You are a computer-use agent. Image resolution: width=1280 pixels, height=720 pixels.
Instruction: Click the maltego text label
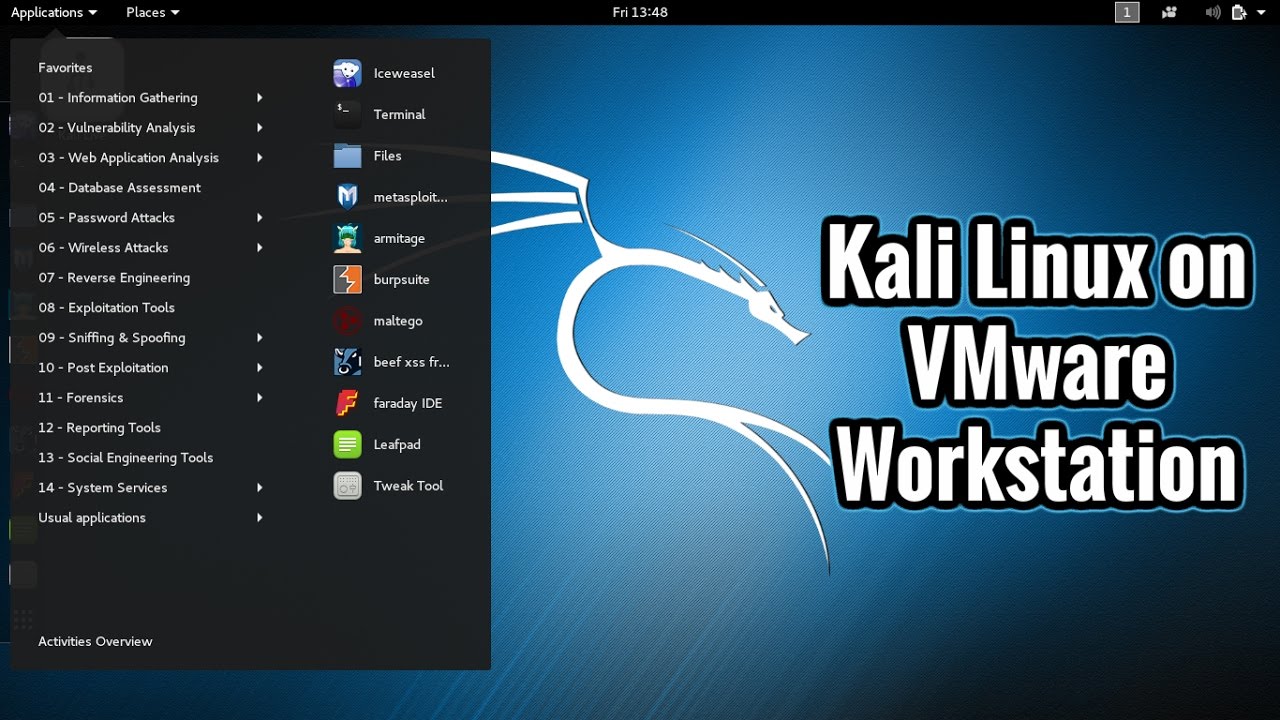[x=398, y=321]
